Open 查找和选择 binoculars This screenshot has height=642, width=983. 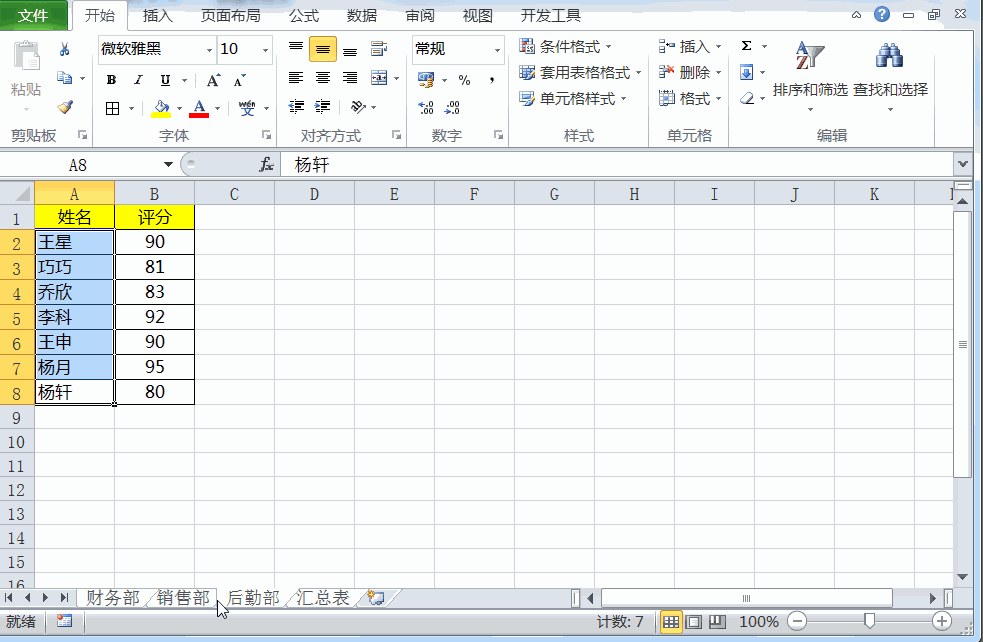point(890,75)
